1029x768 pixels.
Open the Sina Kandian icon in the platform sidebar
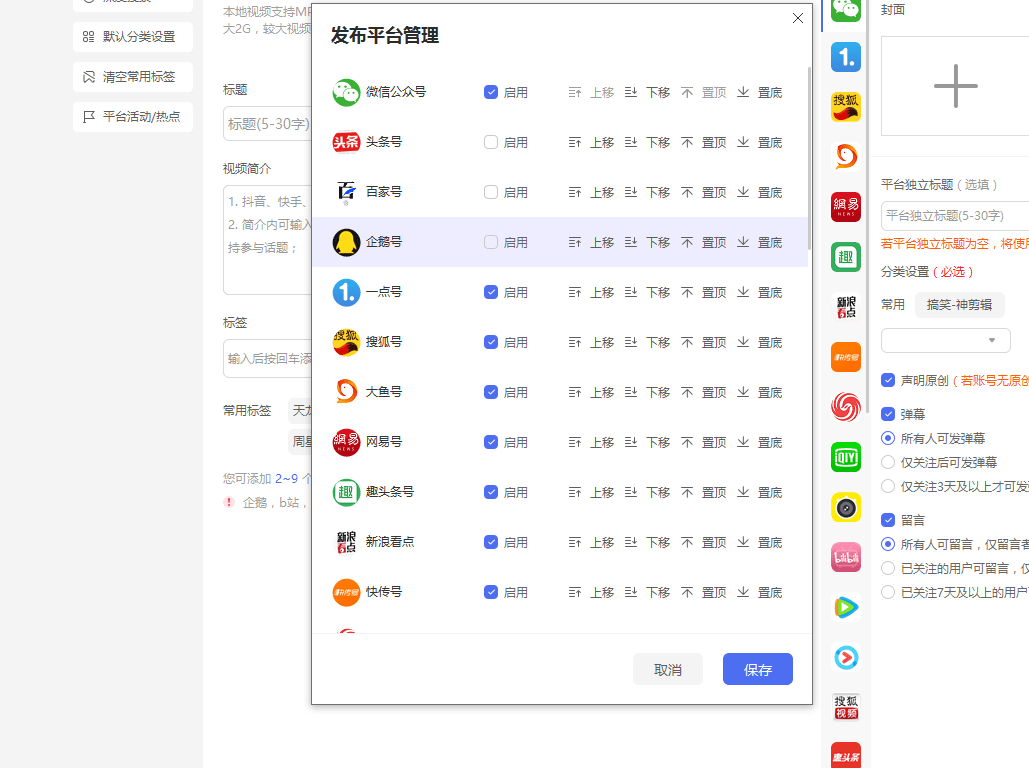click(x=845, y=307)
